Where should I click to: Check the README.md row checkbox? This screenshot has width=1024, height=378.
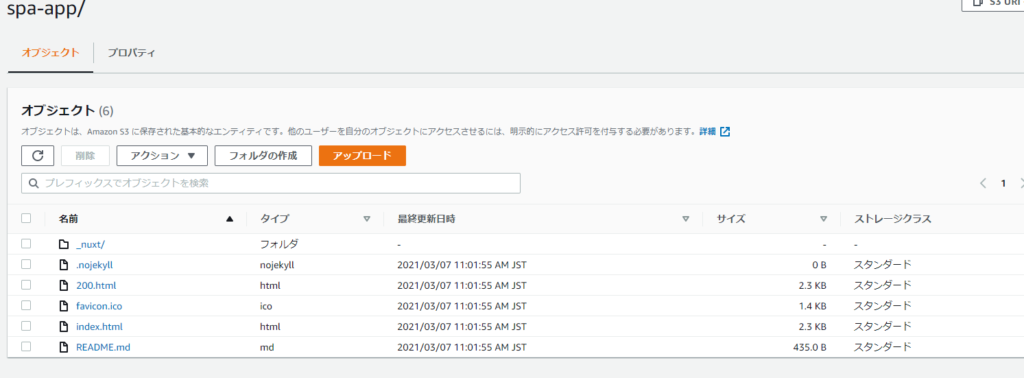(26, 347)
